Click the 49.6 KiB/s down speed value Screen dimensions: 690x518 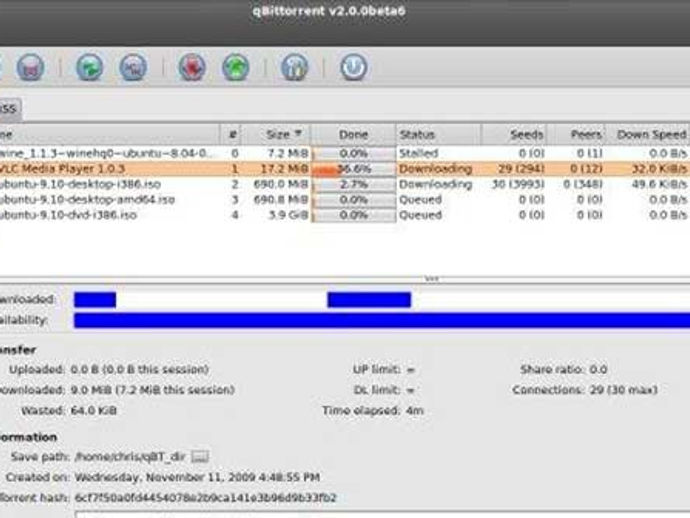(x=659, y=184)
